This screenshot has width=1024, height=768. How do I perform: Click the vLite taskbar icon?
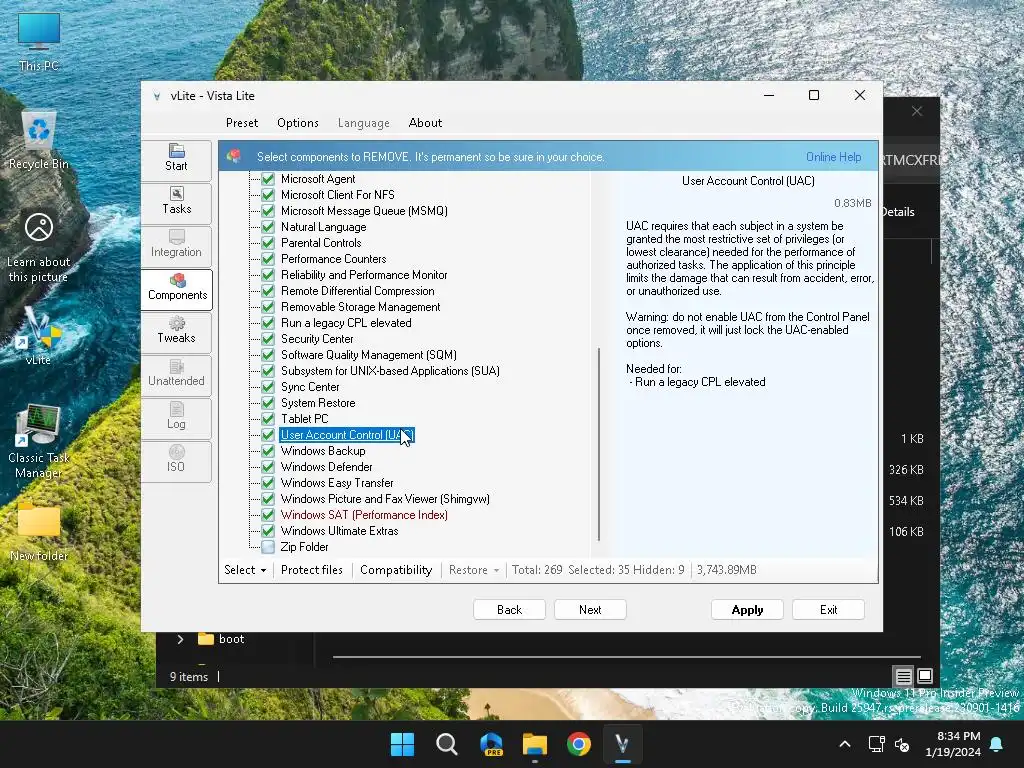622,744
